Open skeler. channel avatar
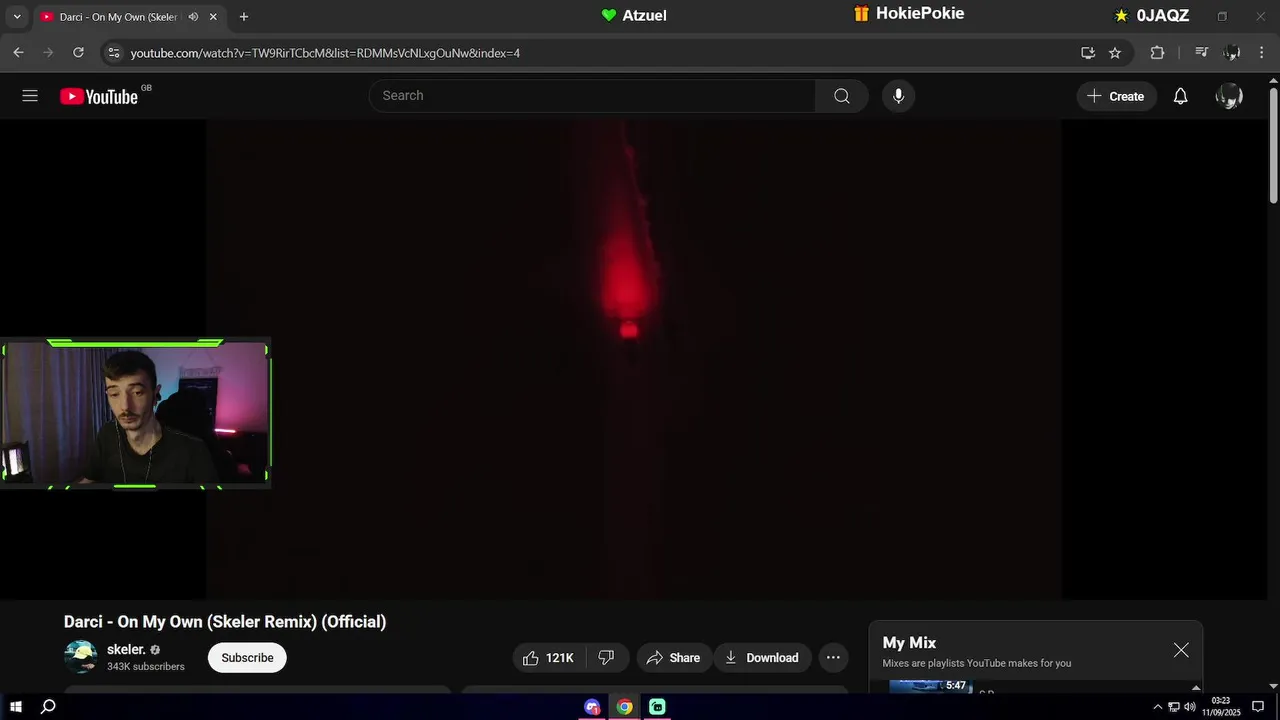This screenshot has width=1280, height=720. (80, 657)
